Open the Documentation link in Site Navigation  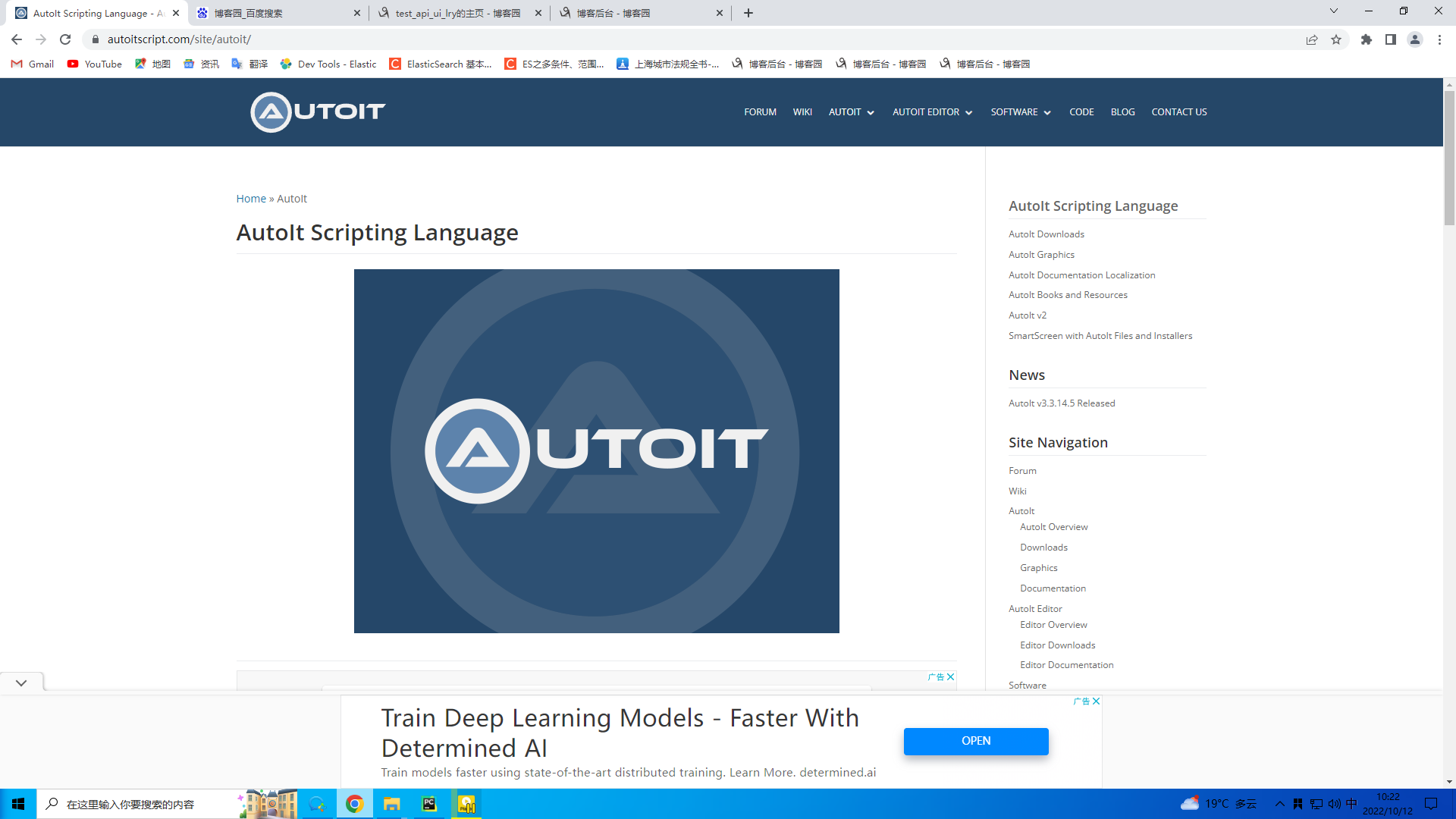coord(1053,588)
